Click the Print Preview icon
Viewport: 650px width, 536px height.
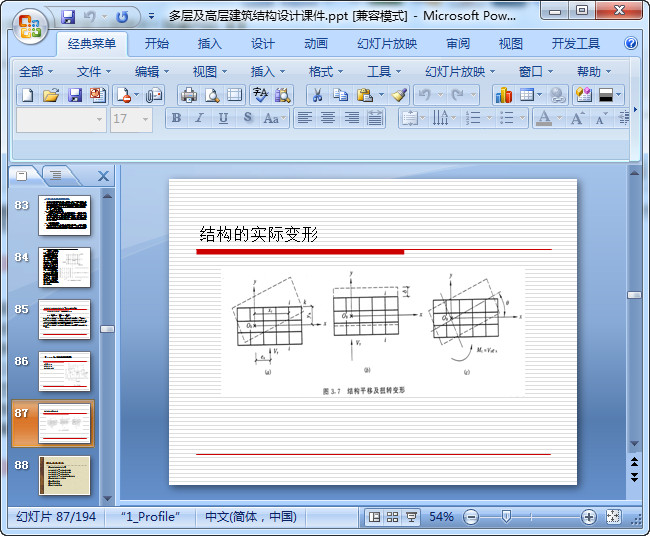[x=212, y=95]
